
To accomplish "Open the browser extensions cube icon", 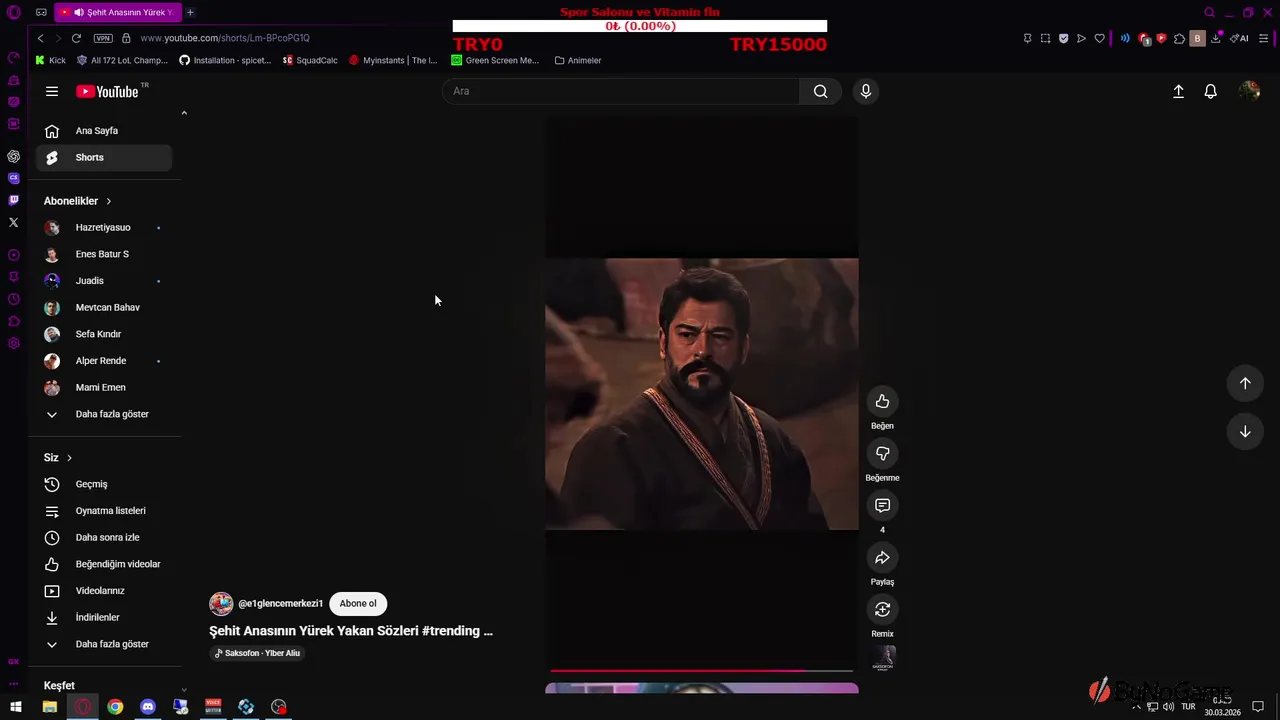I will pos(1179,38).
